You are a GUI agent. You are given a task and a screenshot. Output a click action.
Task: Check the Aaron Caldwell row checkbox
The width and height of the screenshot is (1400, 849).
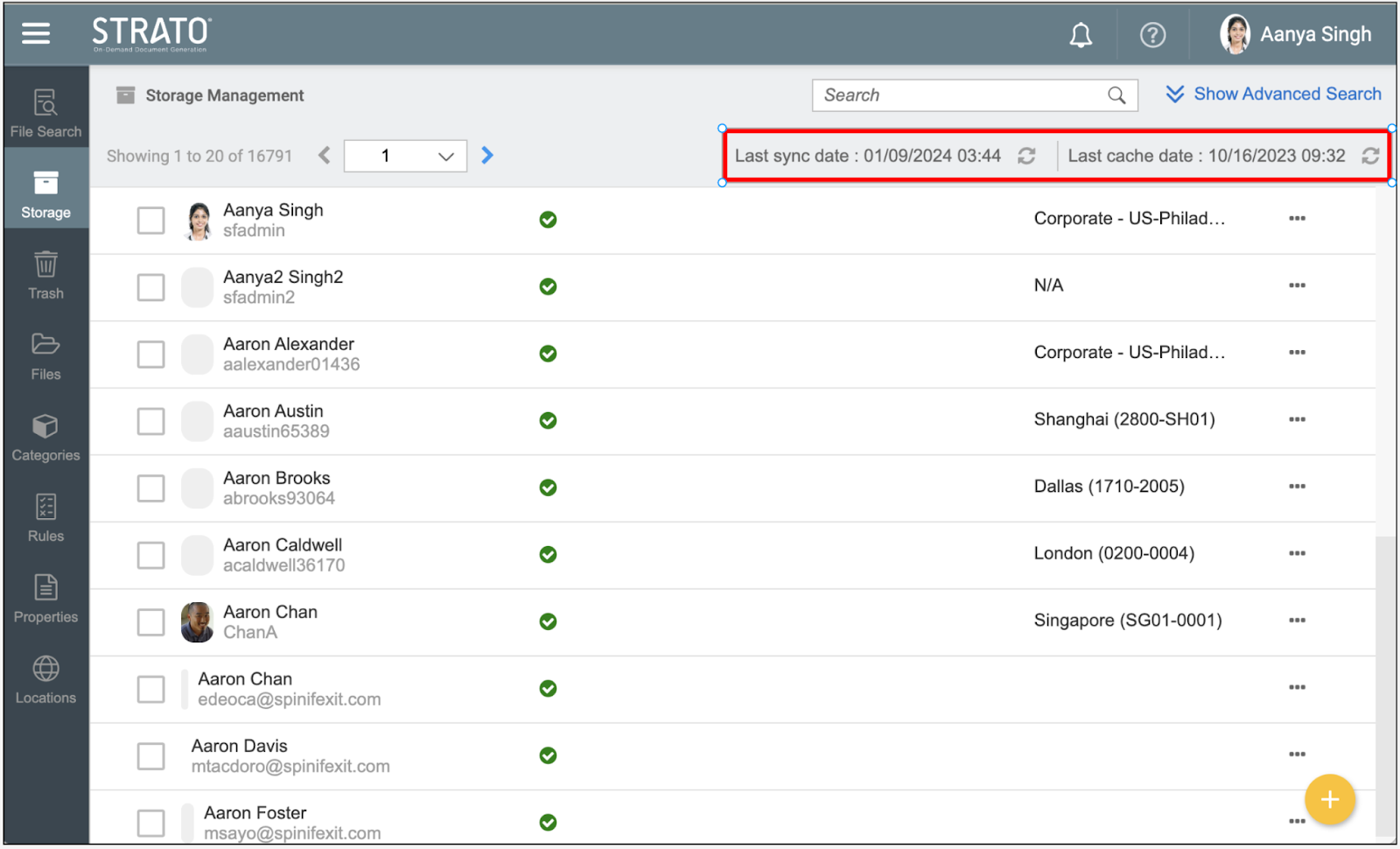click(150, 555)
